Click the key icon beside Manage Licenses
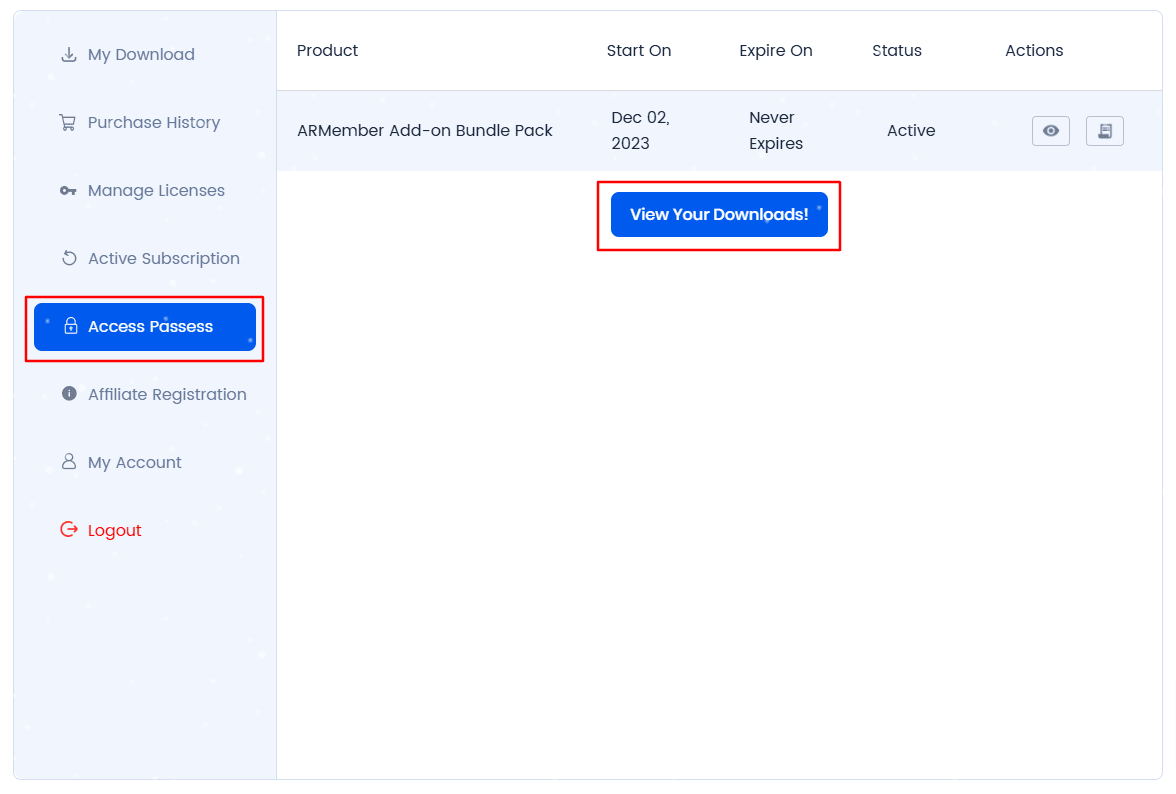Viewport: 1176px width, 794px height. 68,190
